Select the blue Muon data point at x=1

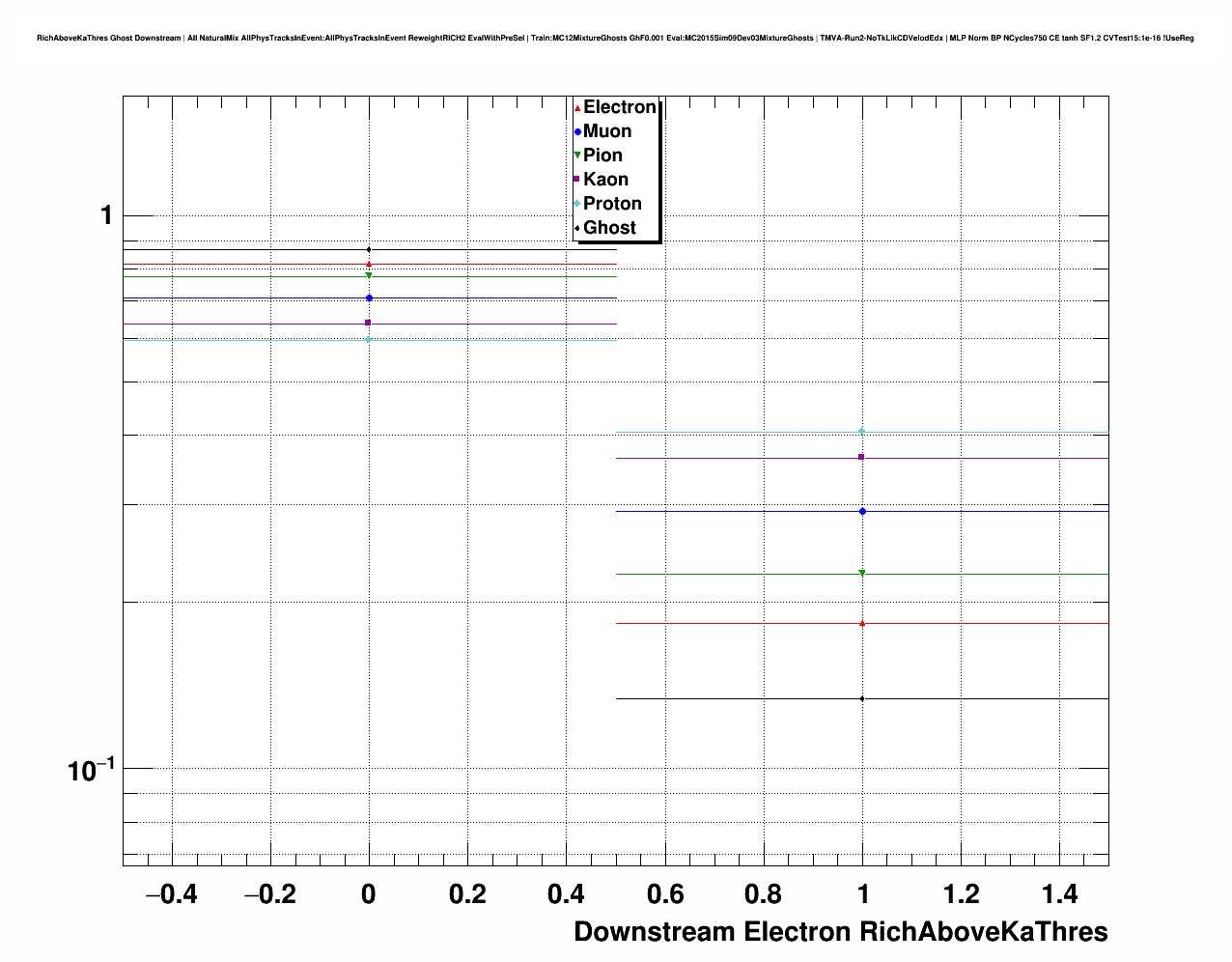coord(862,511)
